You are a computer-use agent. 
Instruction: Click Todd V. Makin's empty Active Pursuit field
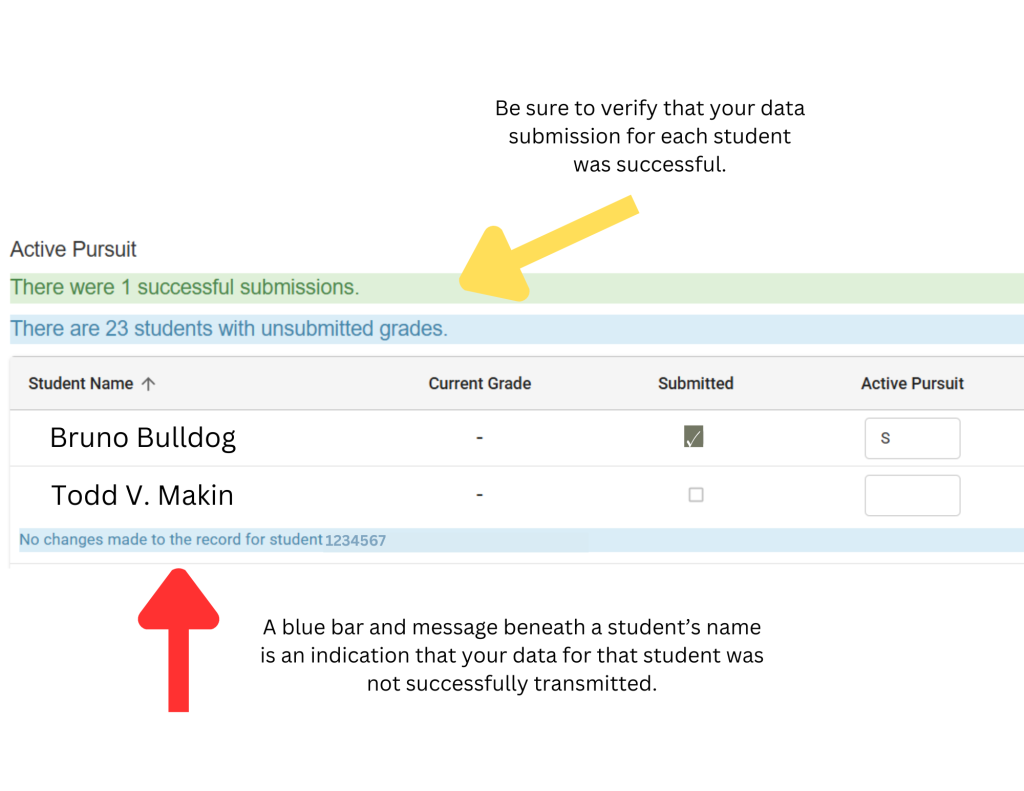[912, 495]
